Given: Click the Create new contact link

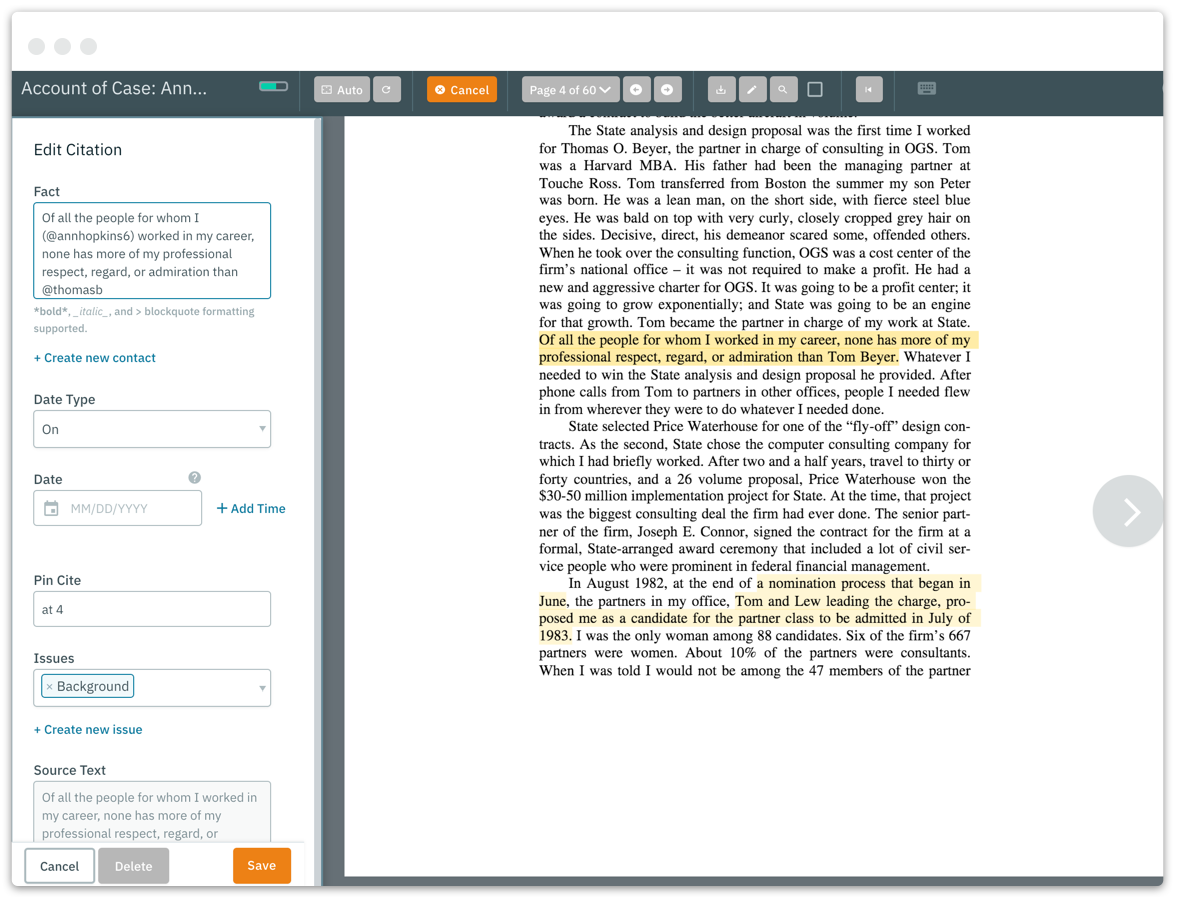Looking at the screenshot, I should (x=95, y=357).
